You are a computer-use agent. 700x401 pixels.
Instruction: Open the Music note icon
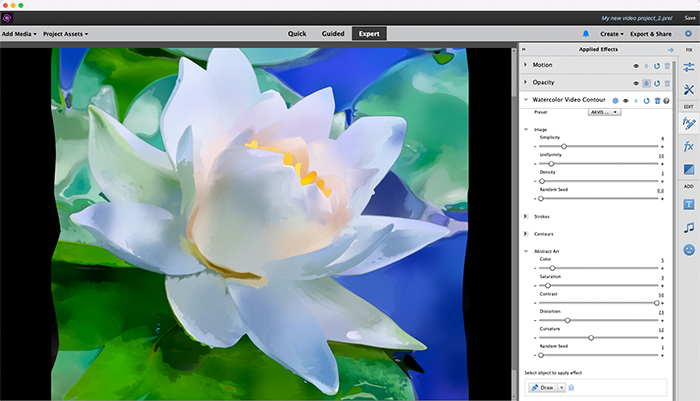click(688, 228)
